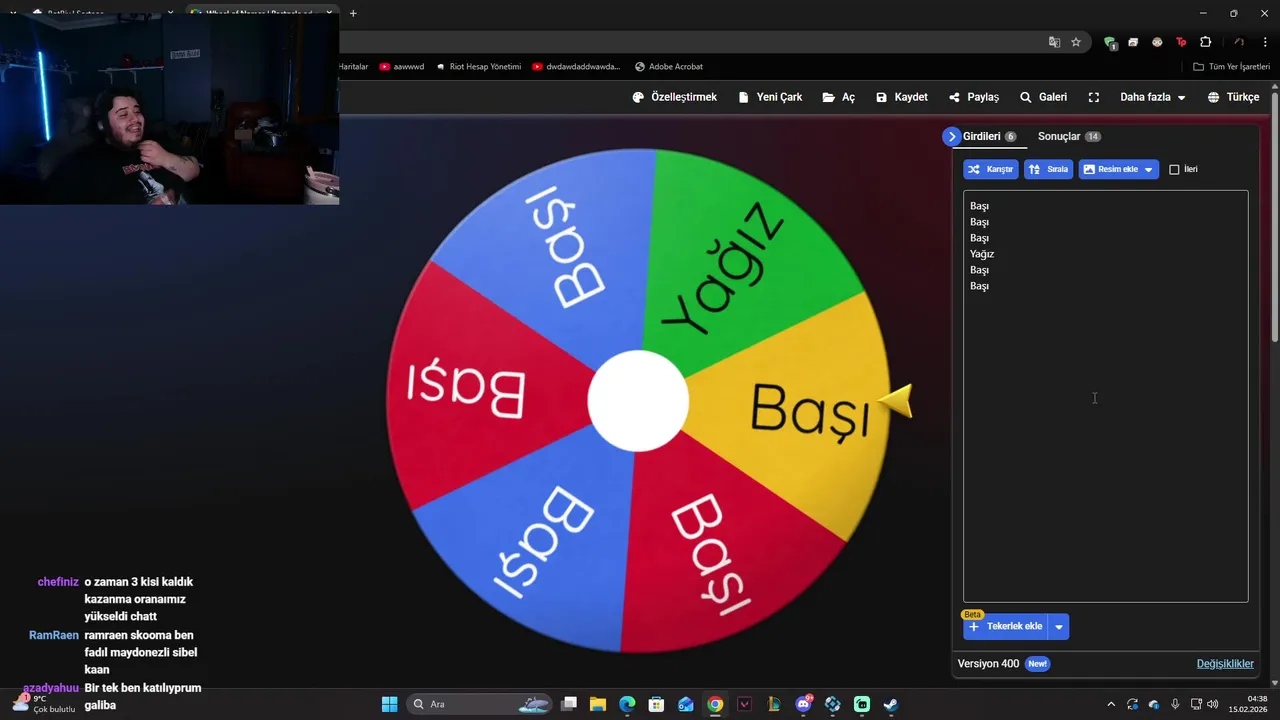
Task: Open Microsoft Store from taskbar
Action: [656, 704]
